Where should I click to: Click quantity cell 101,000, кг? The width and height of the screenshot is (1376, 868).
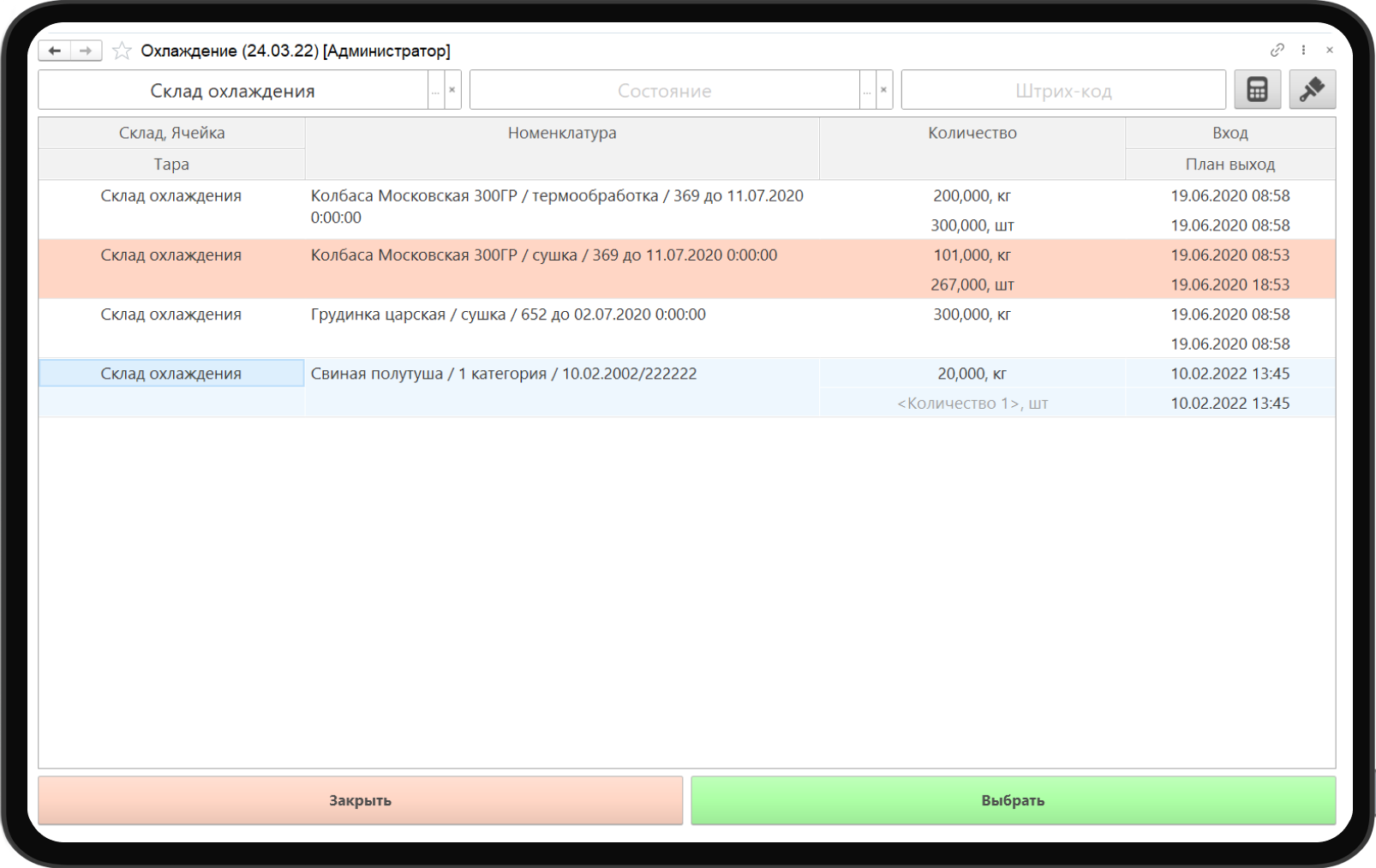click(x=972, y=255)
